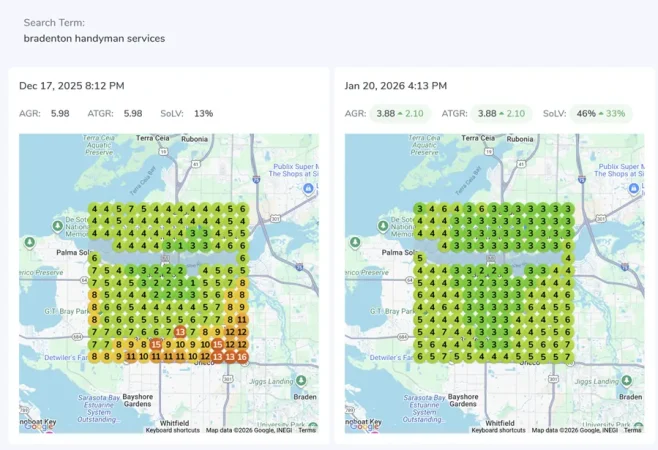Image resolution: width=658 pixels, height=450 pixels.
Task: Click the Publix shopping bag pin on the December map
Action: pyautogui.click(x=308, y=188)
